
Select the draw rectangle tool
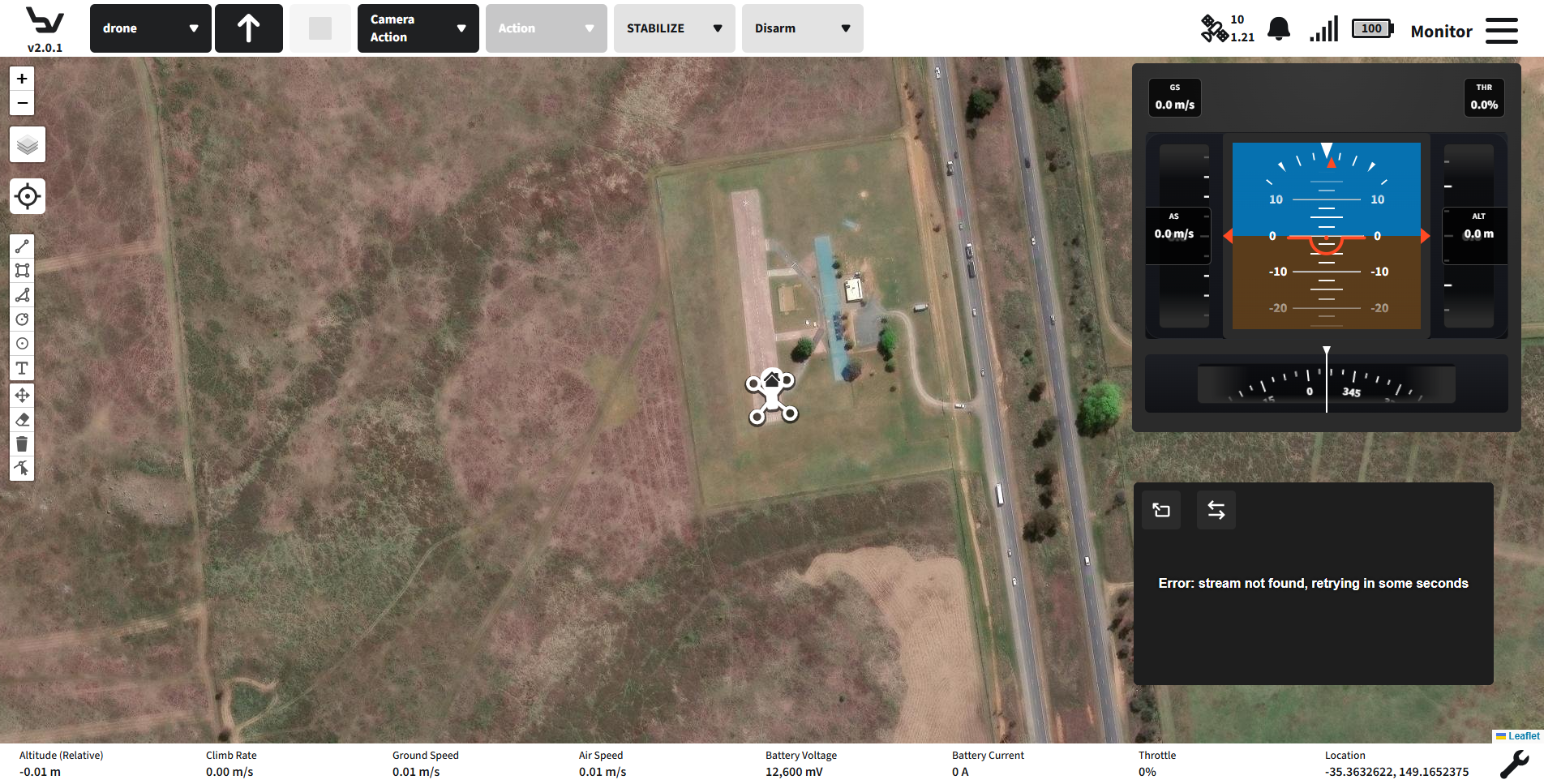click(22, 271)
